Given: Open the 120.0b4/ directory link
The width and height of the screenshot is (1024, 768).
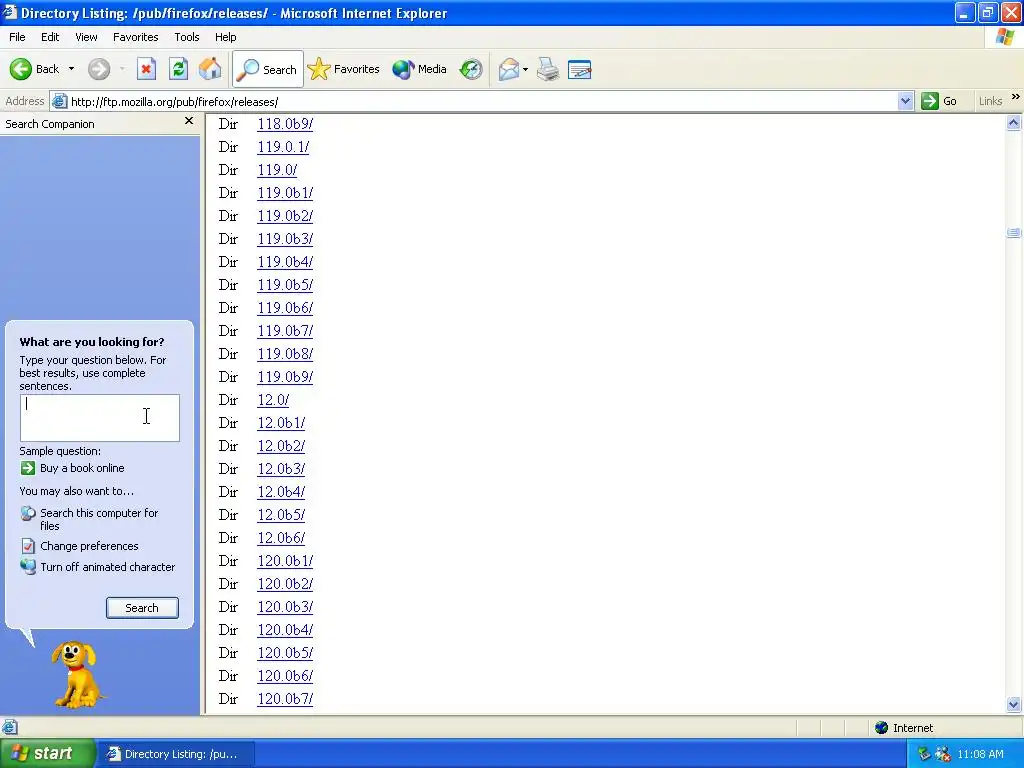Looking at the screenshot, I should click(x=285, y=630).
